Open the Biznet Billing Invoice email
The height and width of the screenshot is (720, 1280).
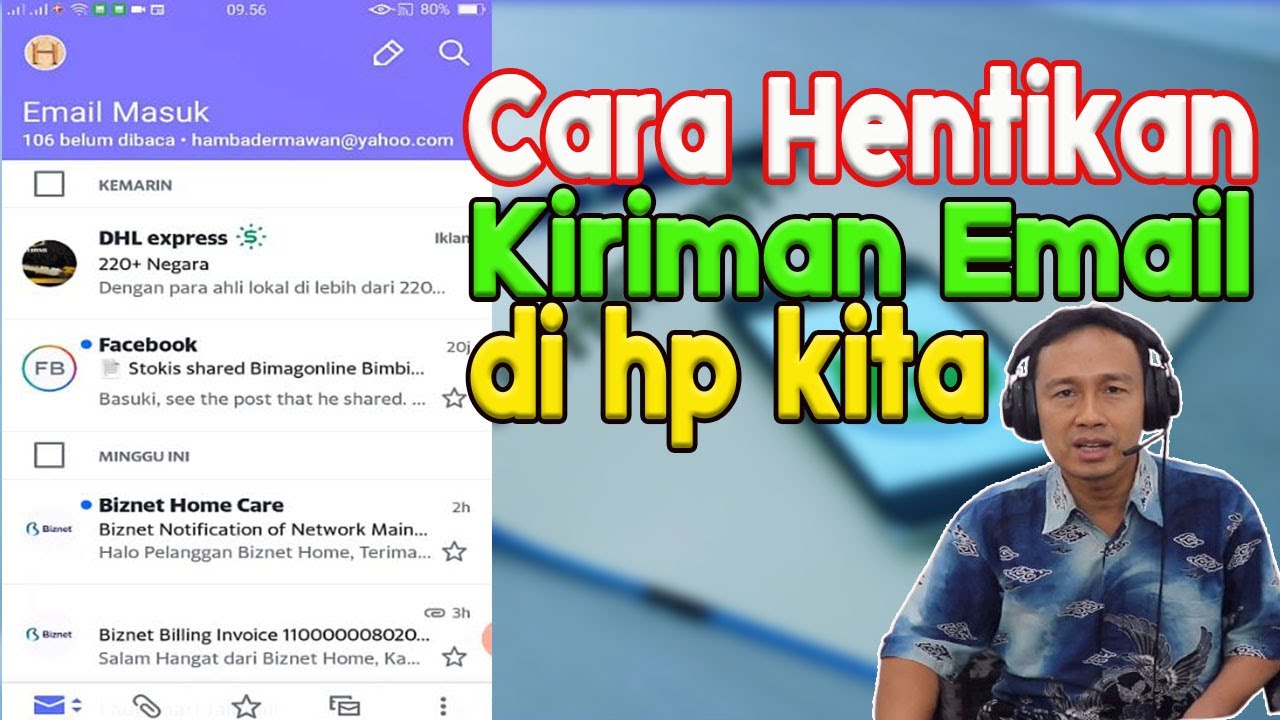(246, 636)
